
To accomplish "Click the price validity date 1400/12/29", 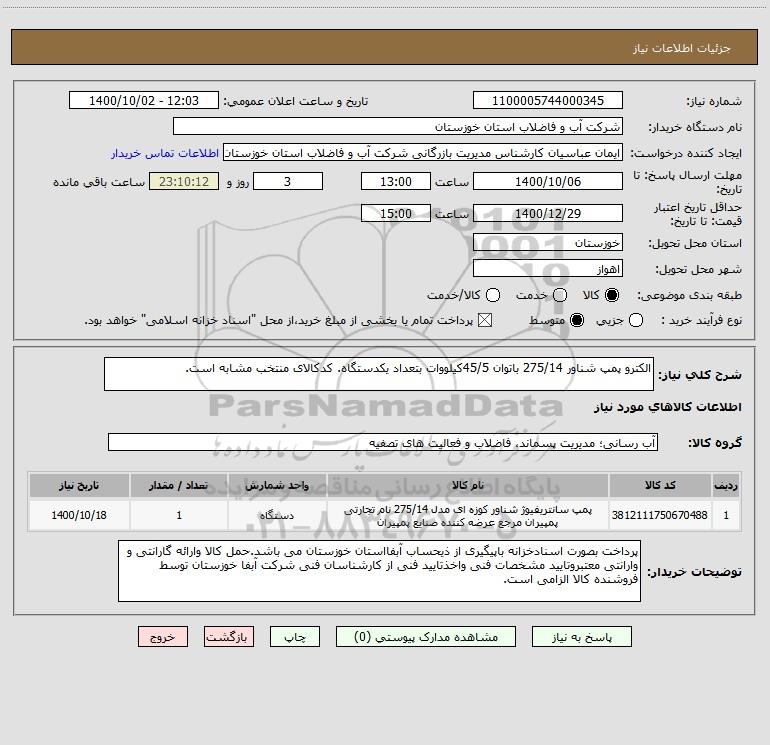I will [548, 214].
